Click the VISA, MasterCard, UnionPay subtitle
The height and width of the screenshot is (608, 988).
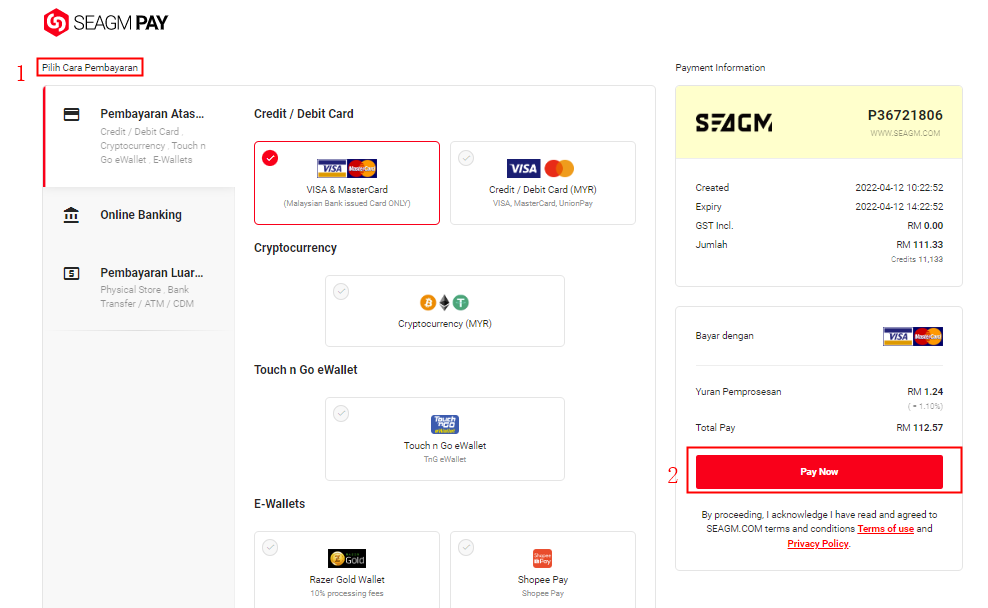click(543, 204)
